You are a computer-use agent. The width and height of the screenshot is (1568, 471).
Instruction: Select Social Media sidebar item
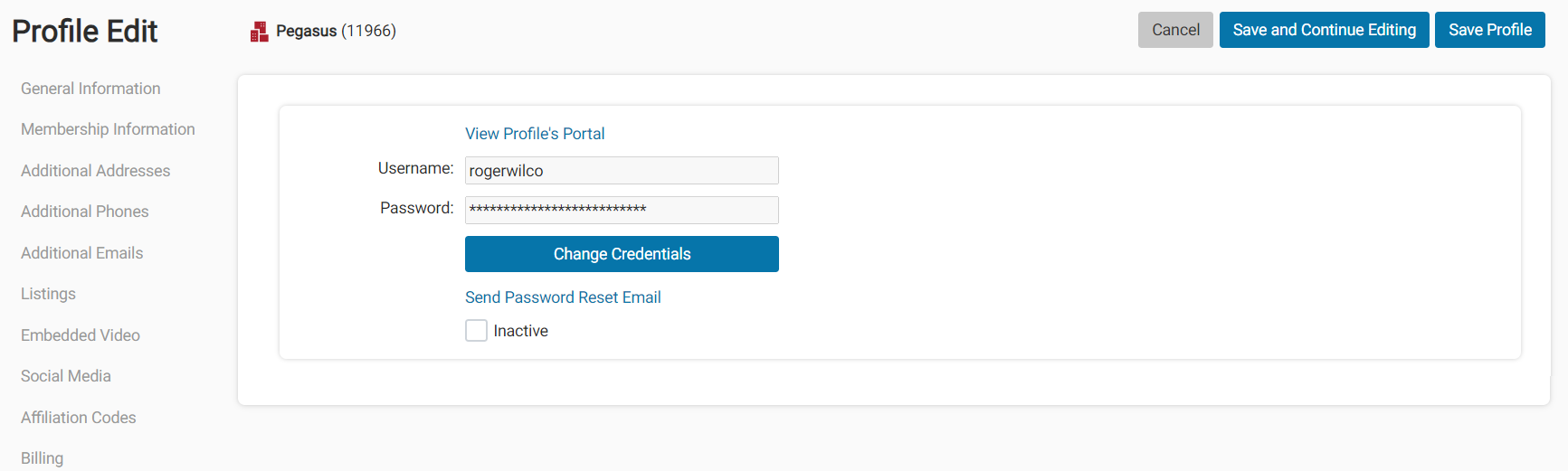[x=65, y=376]
